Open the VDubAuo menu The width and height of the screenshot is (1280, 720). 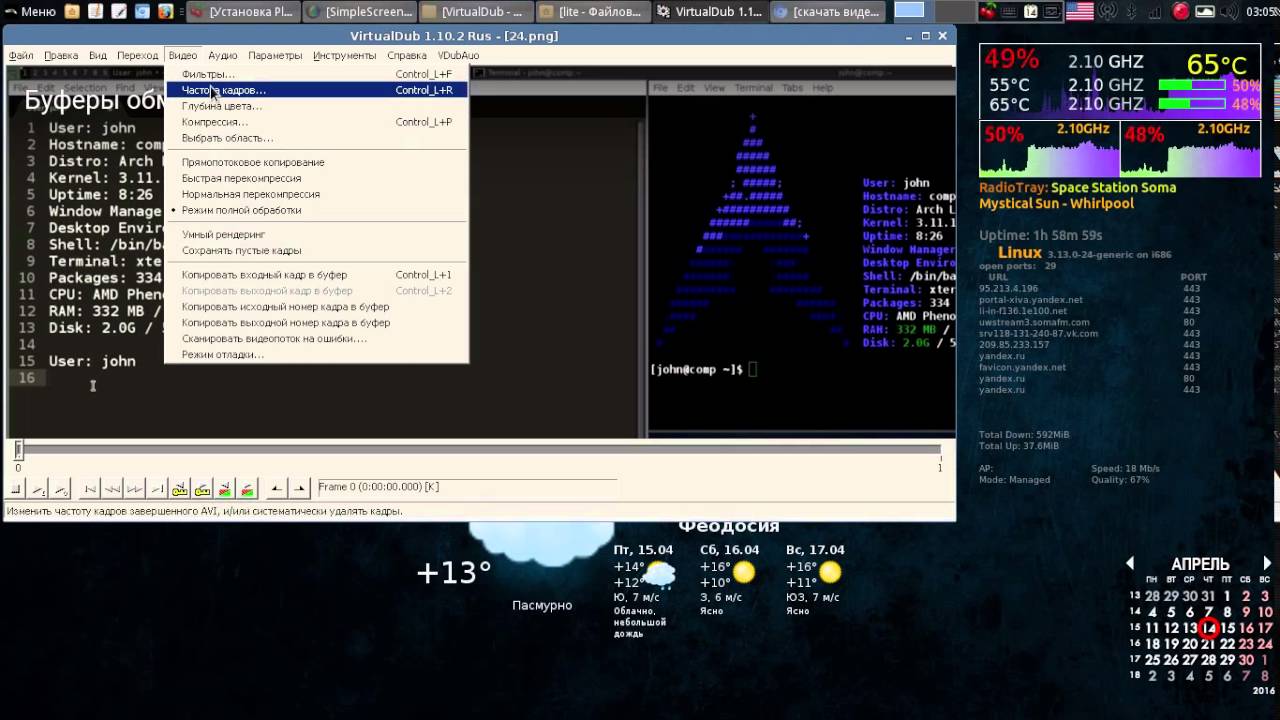pos(458,55)
